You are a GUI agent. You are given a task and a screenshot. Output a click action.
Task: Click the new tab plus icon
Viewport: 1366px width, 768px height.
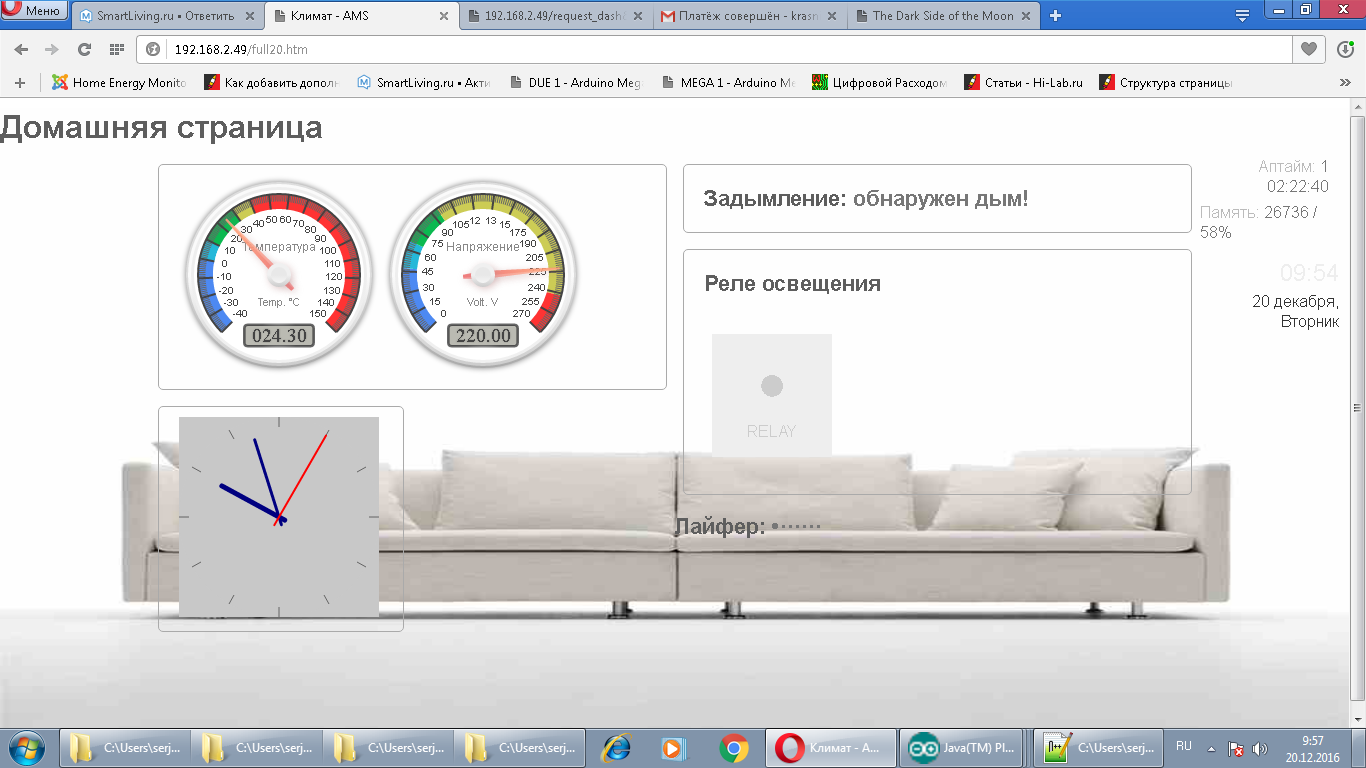(x=1055, y=15)
